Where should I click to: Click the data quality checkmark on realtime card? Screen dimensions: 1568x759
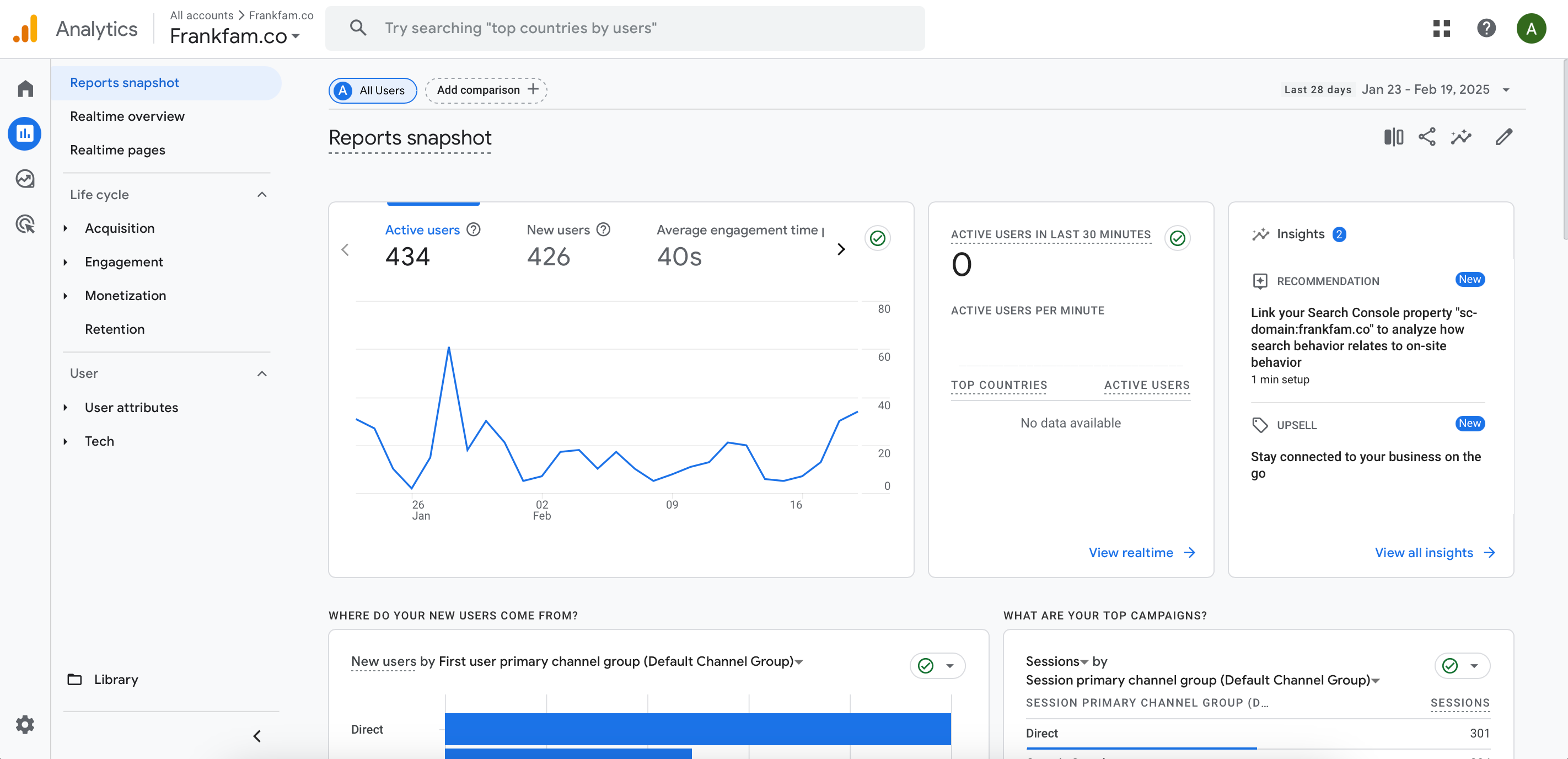1177,238
